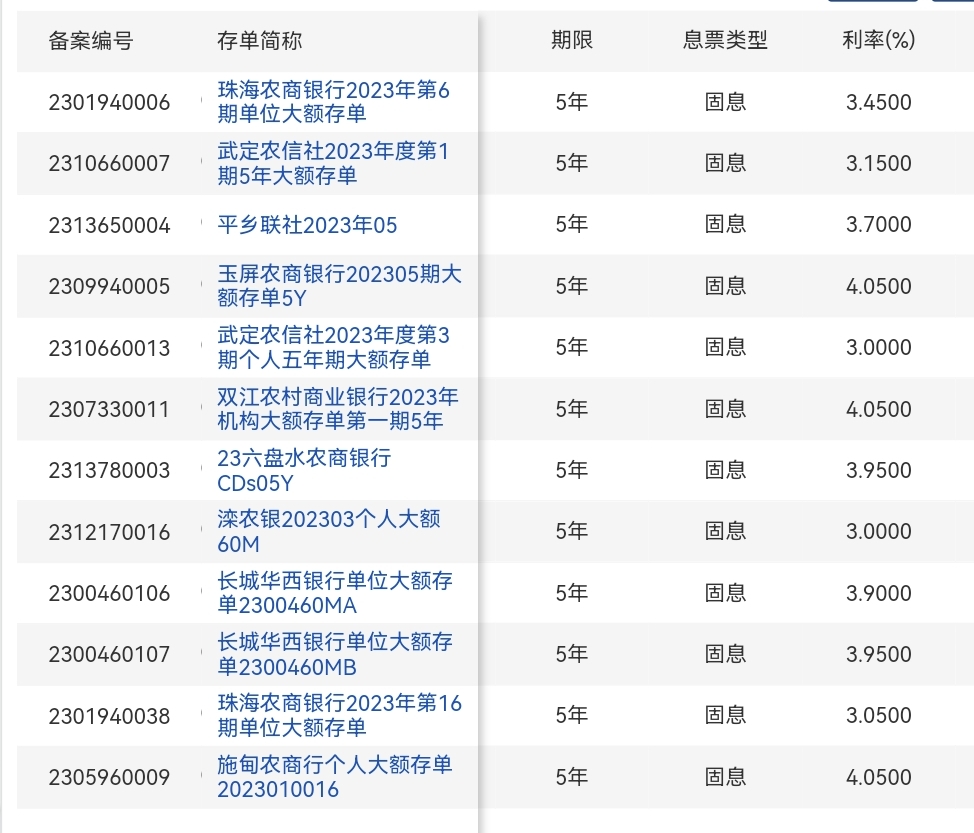Click rate 3.9500 in 2300460107 row
The height and width of the screenshot is (833, 974).
pyautogui.click(x=878, y=653)
